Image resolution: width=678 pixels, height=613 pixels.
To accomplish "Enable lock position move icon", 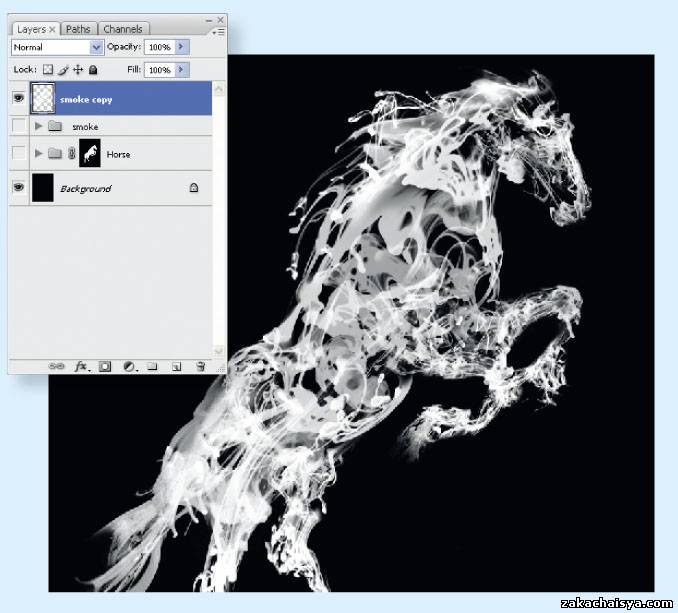I will [x=78, y=70].
